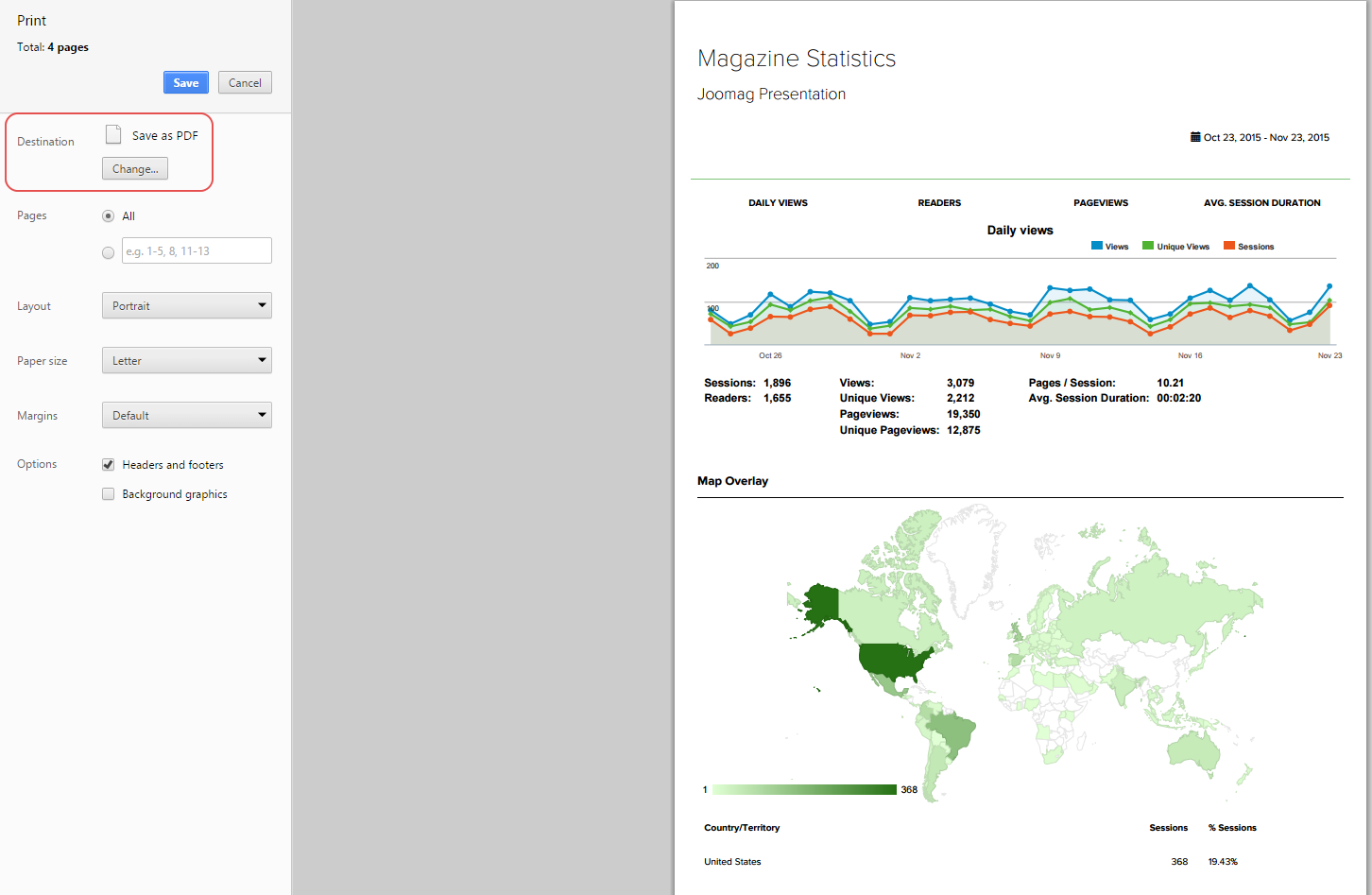Click the calendar icon beside date range
This screenshot has height=895, width=1372.
(1195, 137)
